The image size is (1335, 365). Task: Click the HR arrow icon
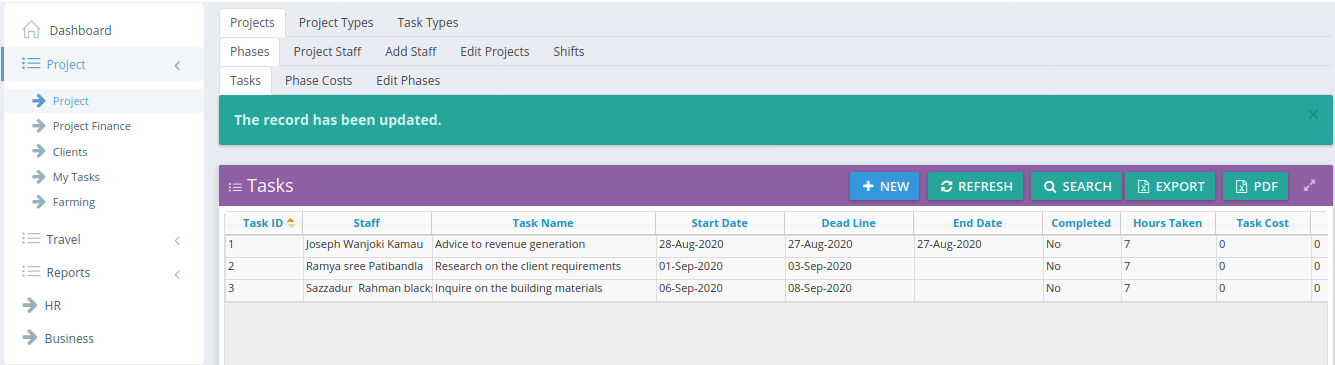tap(30, 305)
